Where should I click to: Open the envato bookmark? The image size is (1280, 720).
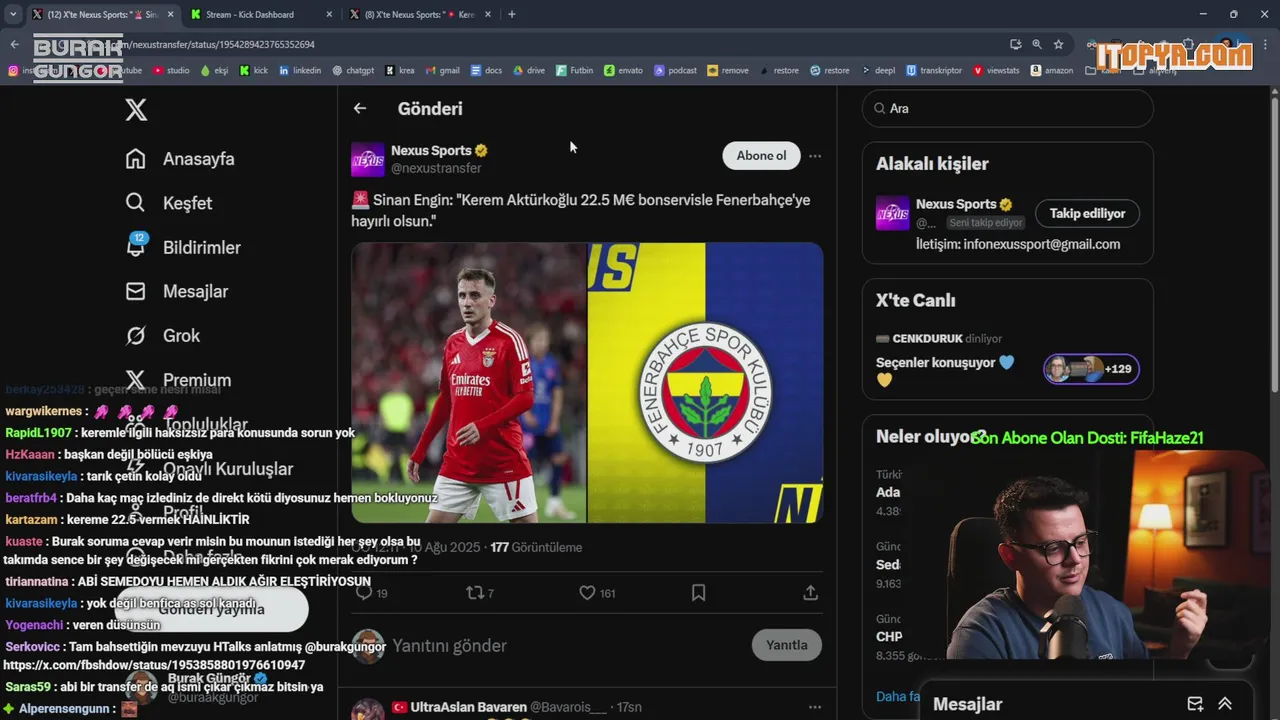(624, 71)
